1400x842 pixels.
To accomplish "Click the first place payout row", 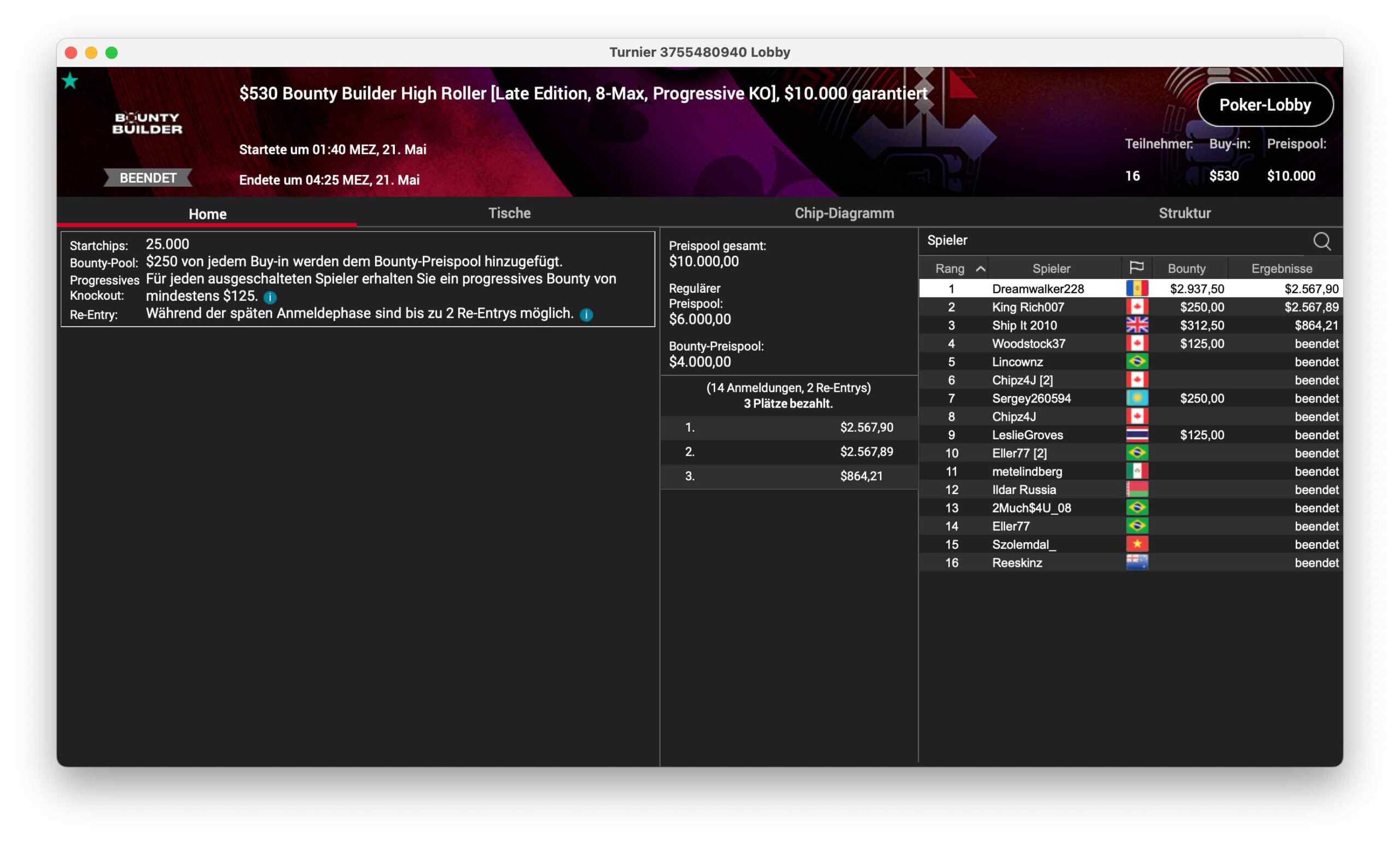I will click(x=788, y=428).
